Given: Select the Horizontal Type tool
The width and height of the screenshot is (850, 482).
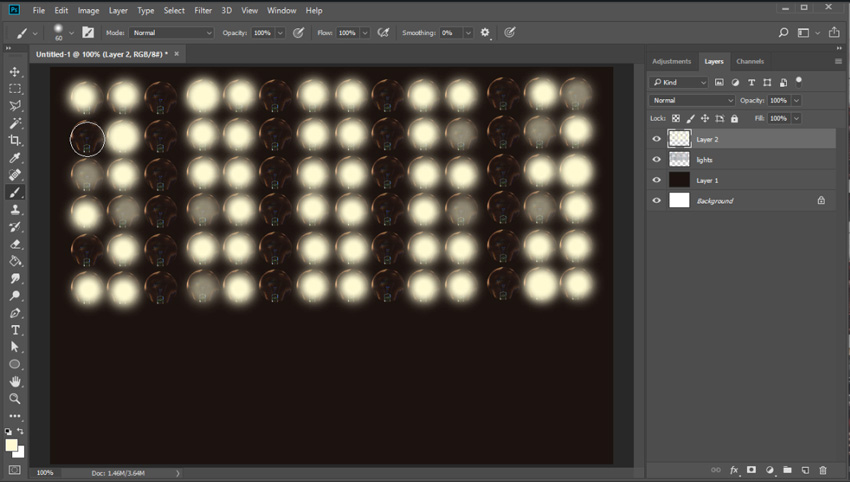Looking at the screenshot, I should point(15,330).
